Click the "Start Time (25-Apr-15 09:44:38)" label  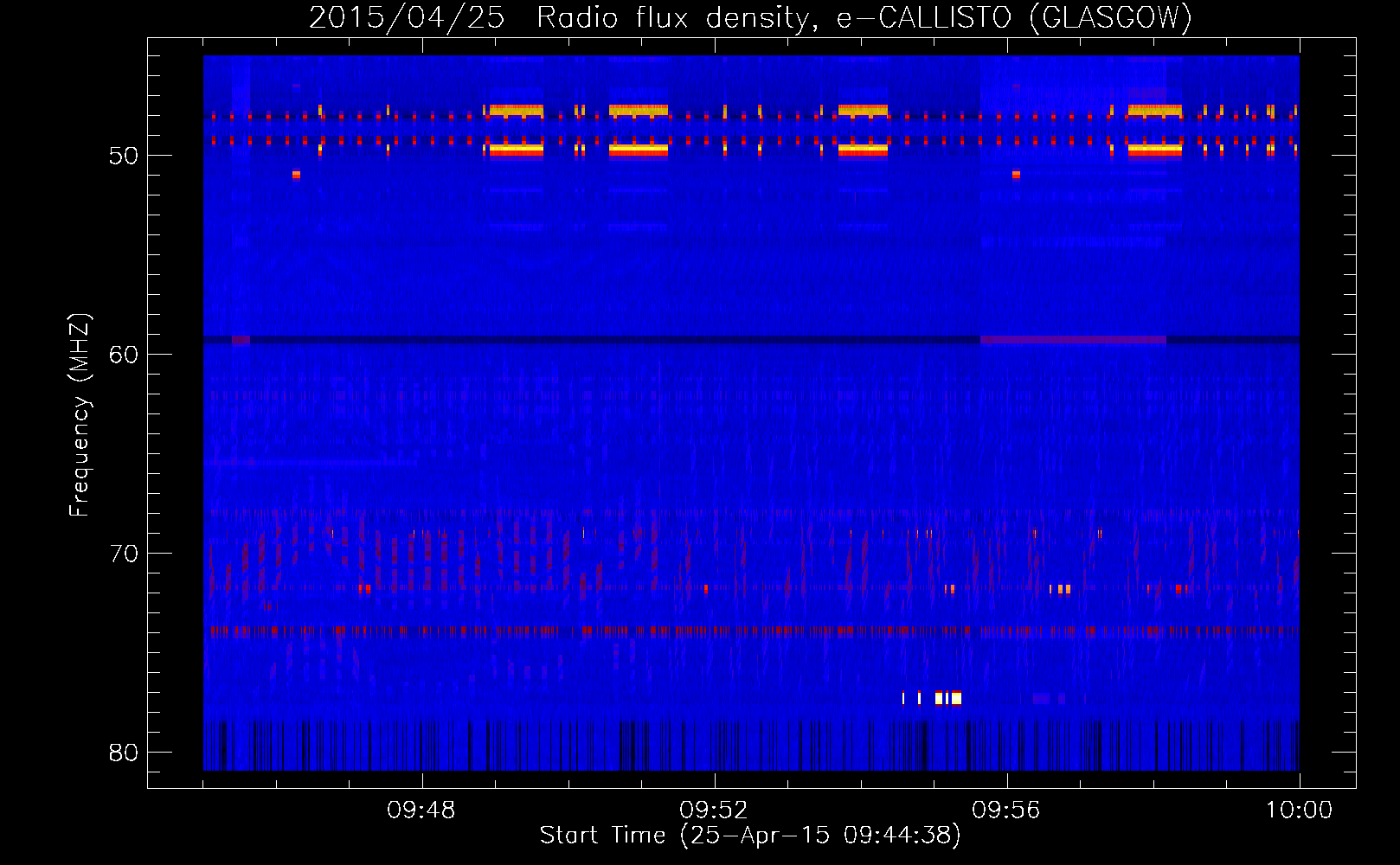(750, 836)
